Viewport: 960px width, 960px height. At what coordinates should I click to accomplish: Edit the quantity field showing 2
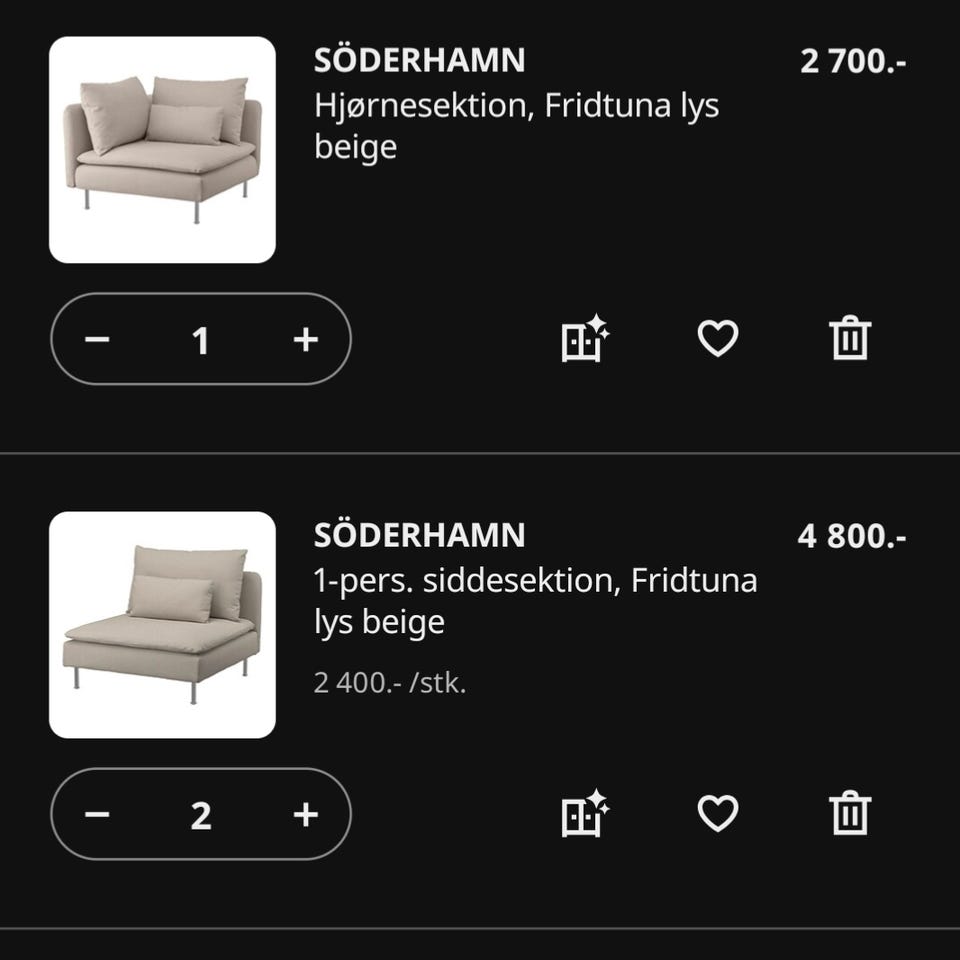pos(201,815)
